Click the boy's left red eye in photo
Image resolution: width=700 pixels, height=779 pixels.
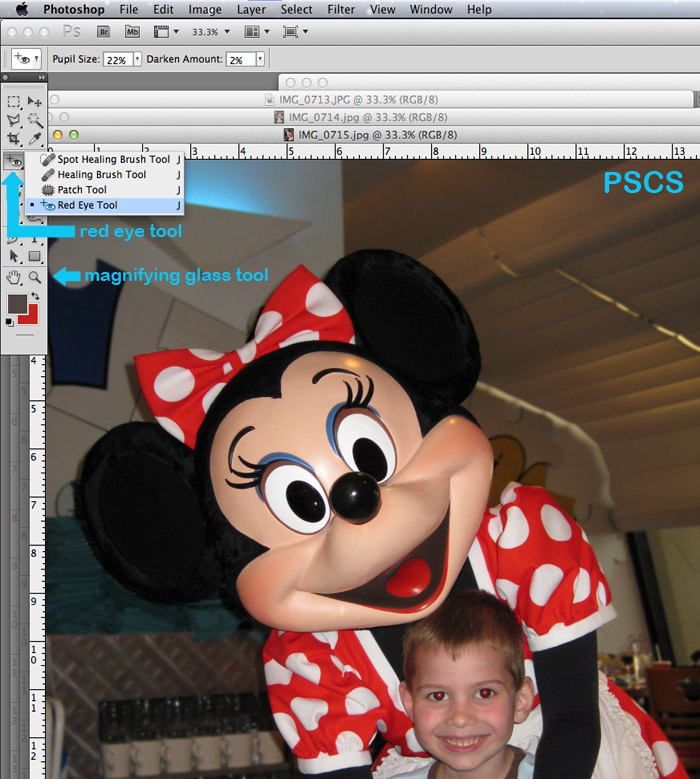point(439,696)
